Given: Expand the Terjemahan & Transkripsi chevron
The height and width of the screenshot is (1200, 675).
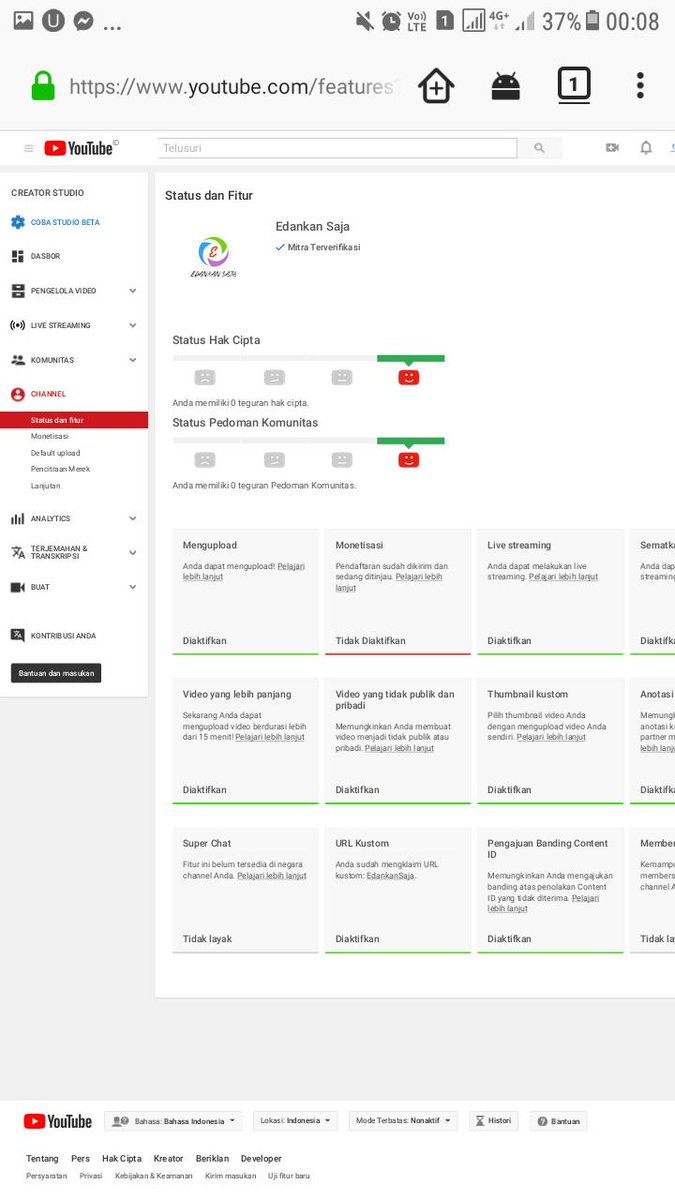Looking at the screenshot, I should pyautogui.click(x=133, y=552).
